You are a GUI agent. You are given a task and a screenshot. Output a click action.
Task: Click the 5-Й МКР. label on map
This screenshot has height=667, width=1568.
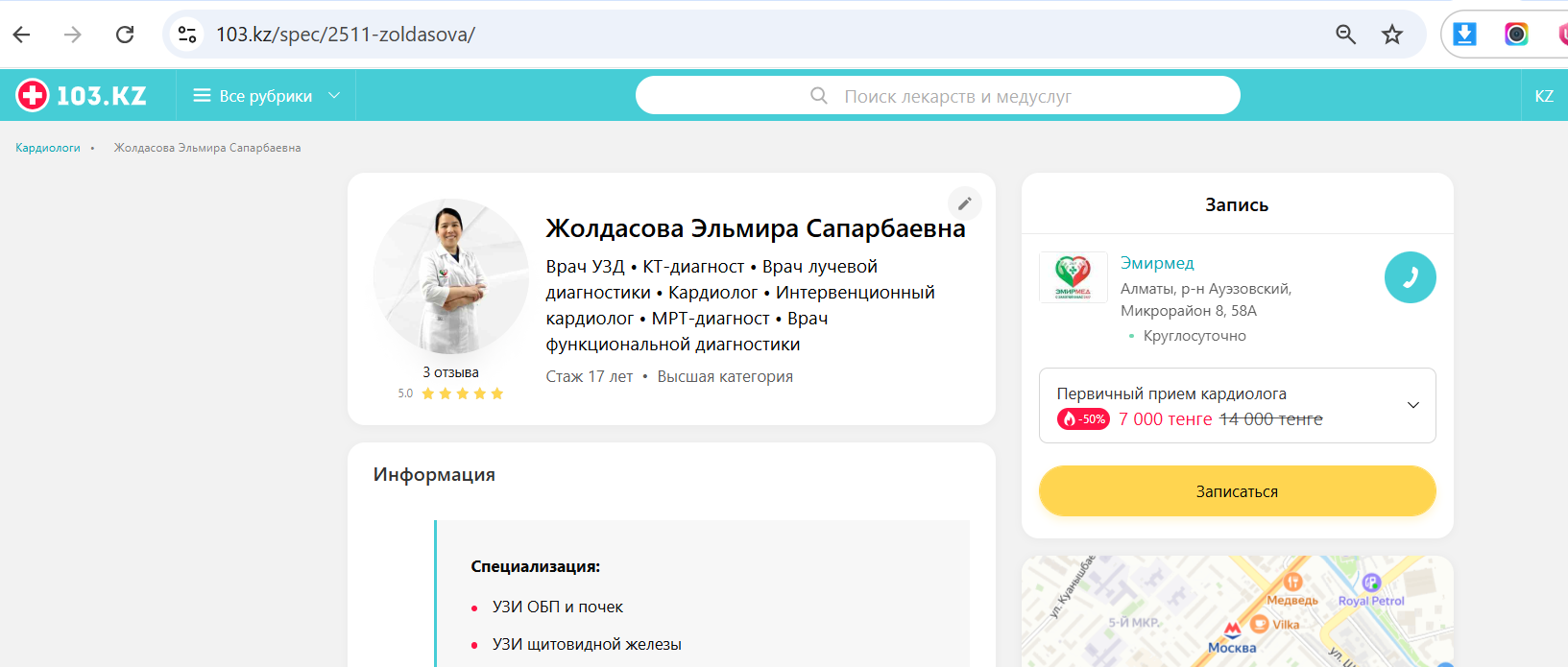point(1134,622)
